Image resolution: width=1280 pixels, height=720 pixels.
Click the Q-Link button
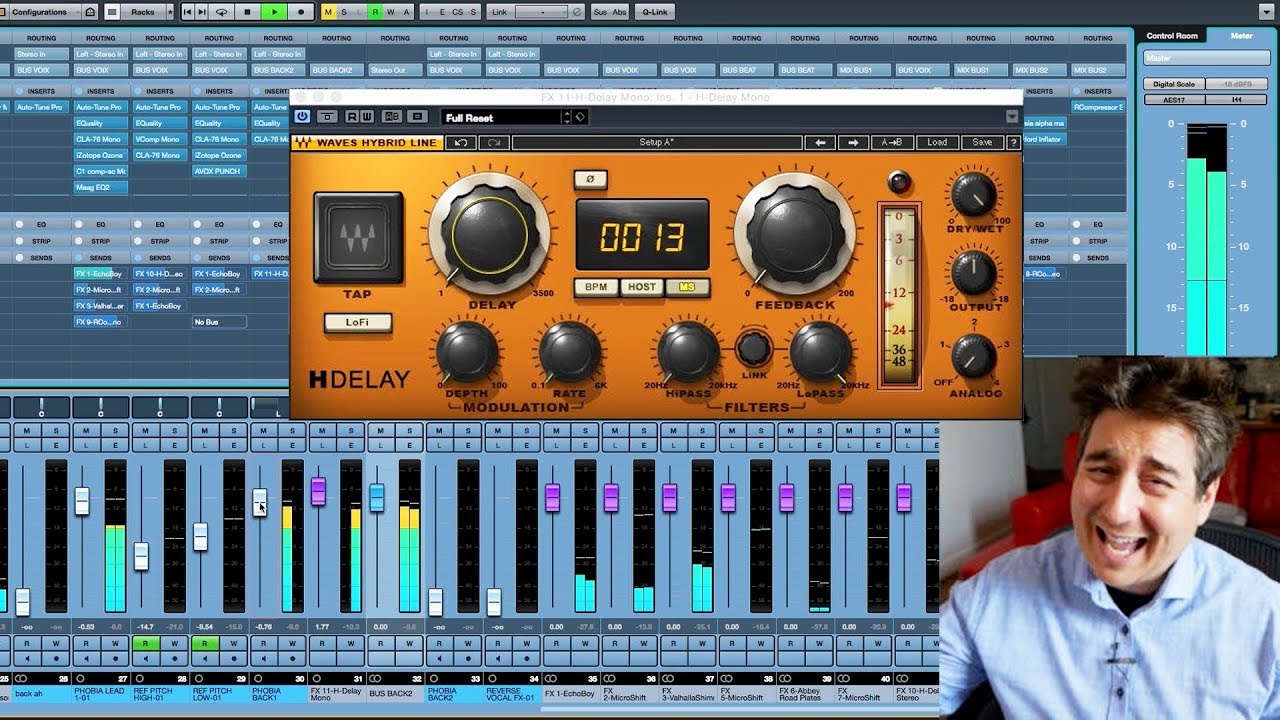[x=656, y=12]
